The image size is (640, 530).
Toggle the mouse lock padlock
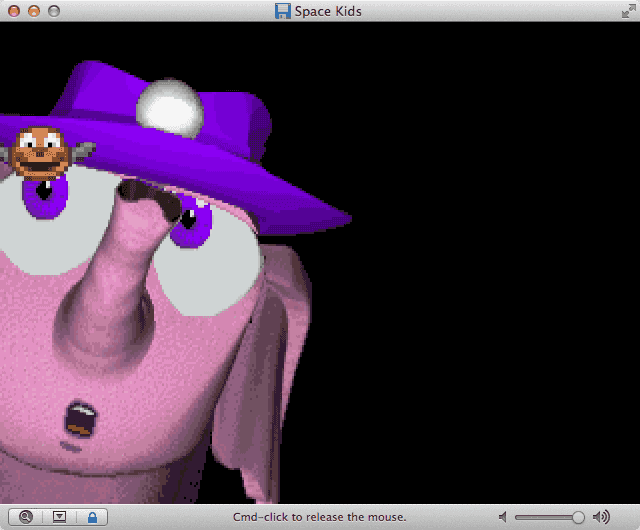tap(93, 517)
